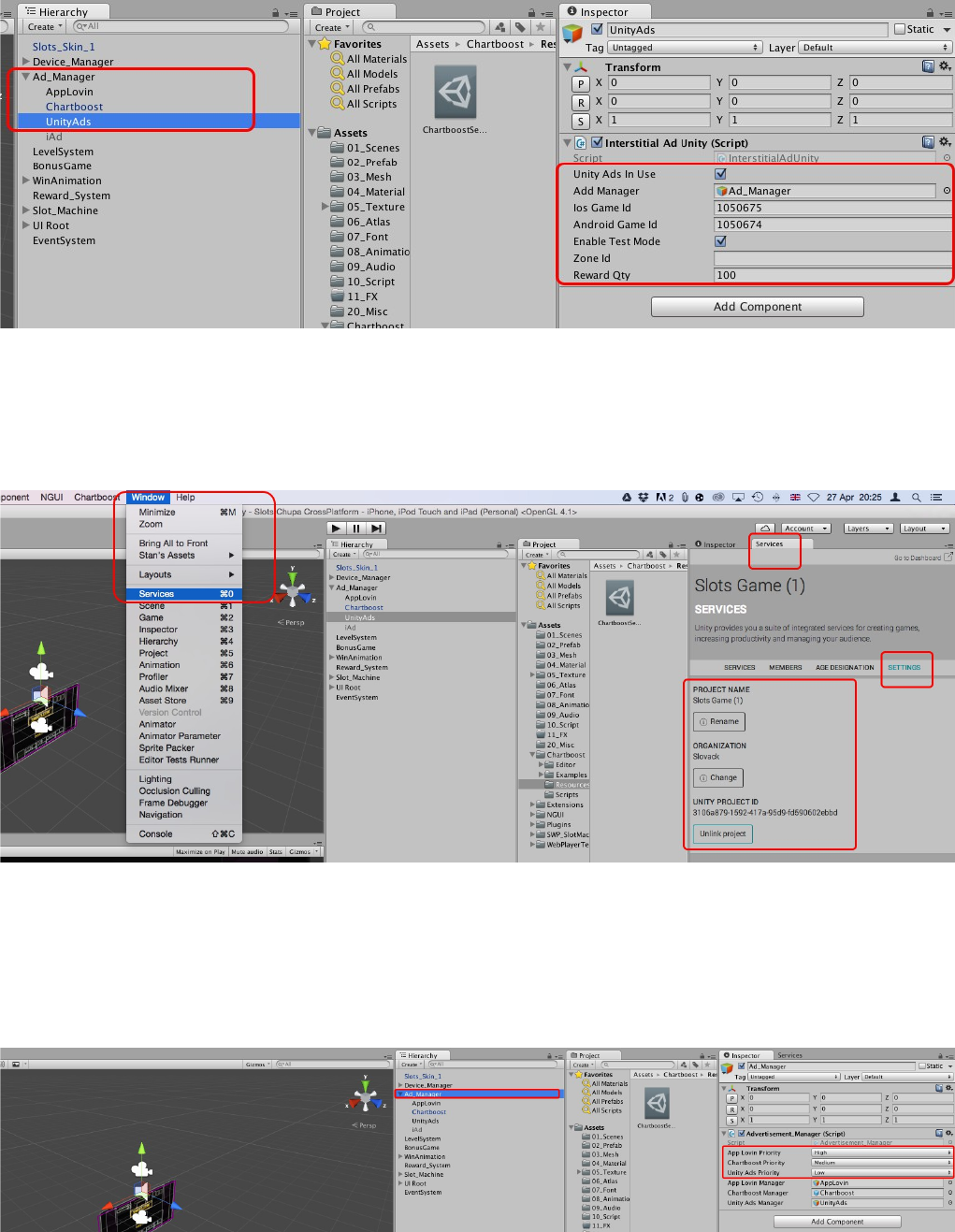Open Notification Center icon in macOS menu bar
The image size is (955, 1232).
[936, 498]
